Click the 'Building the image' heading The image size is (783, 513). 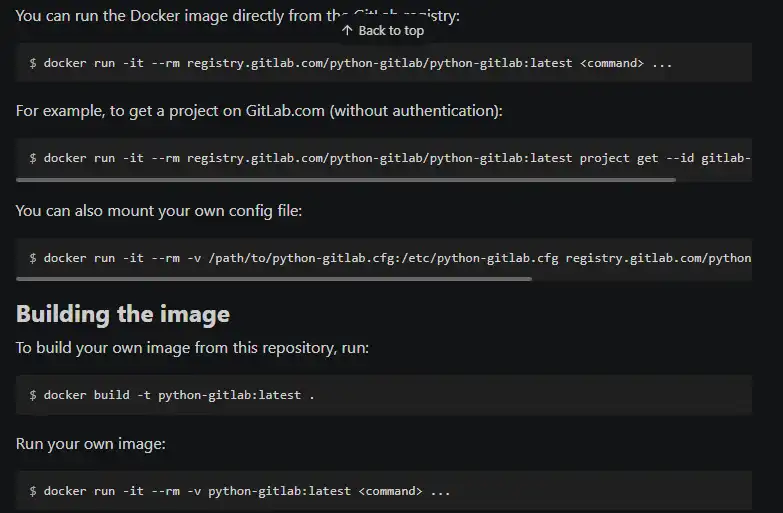[x=123, y=314]
